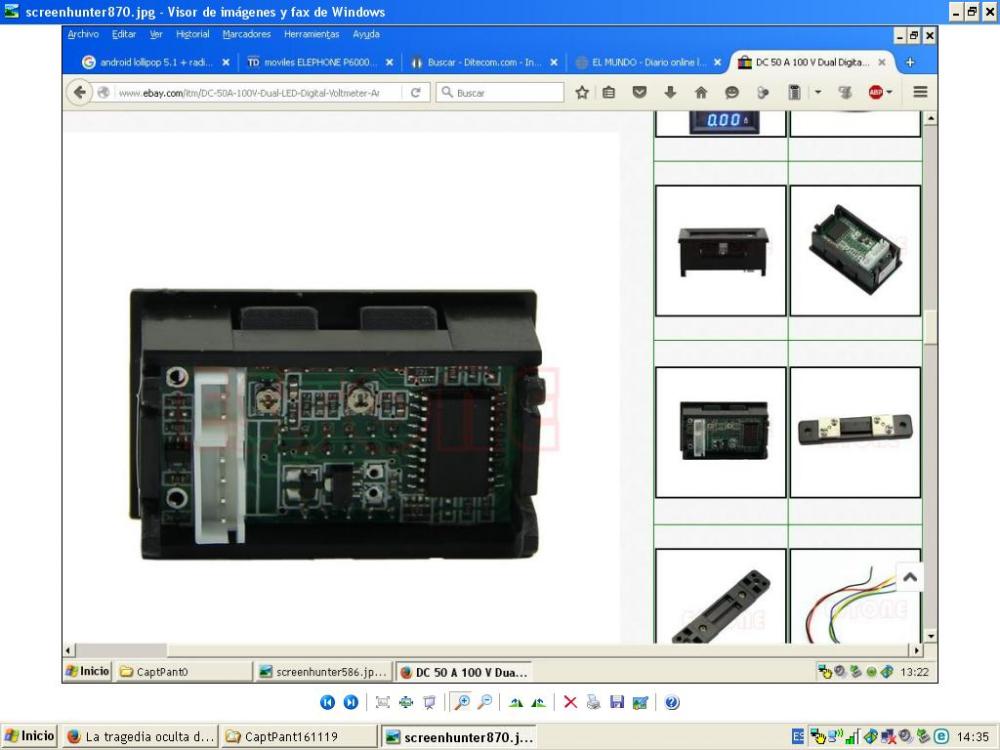Open the Editar menu
1000x750 pixels.
pyautogui.click(x=124, y=34)
